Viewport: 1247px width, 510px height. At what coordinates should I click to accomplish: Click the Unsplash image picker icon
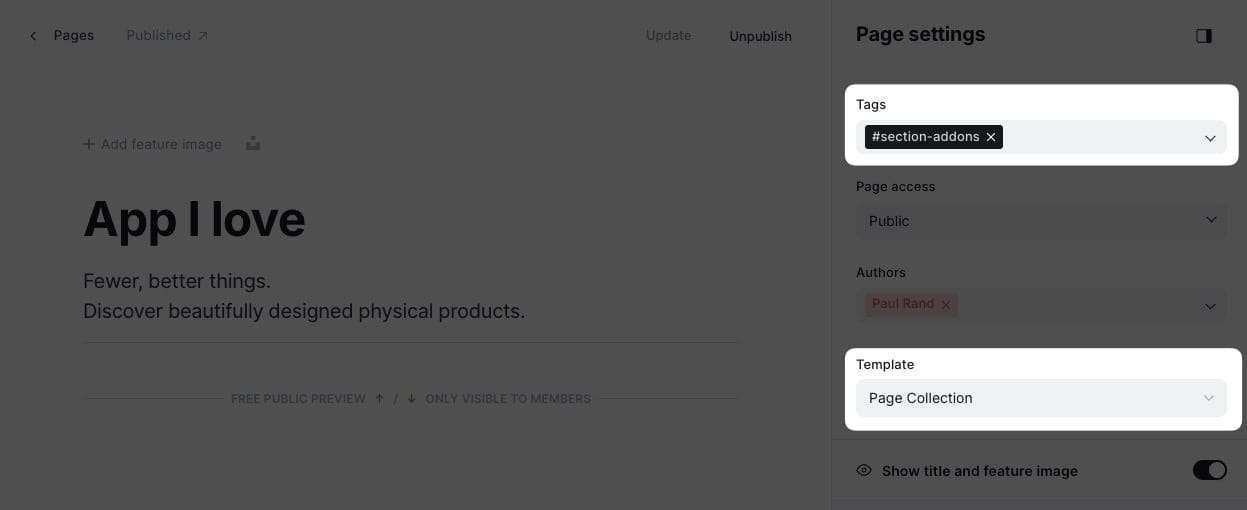pos(253,144)
